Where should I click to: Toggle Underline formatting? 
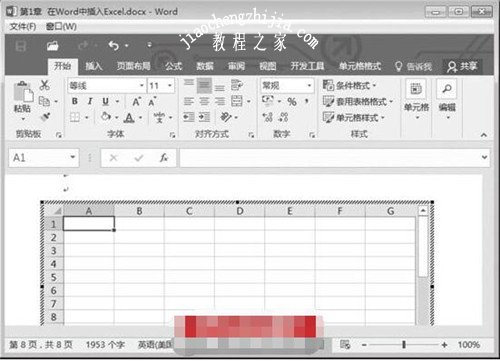pyautogui.click(x=106, y=101)
